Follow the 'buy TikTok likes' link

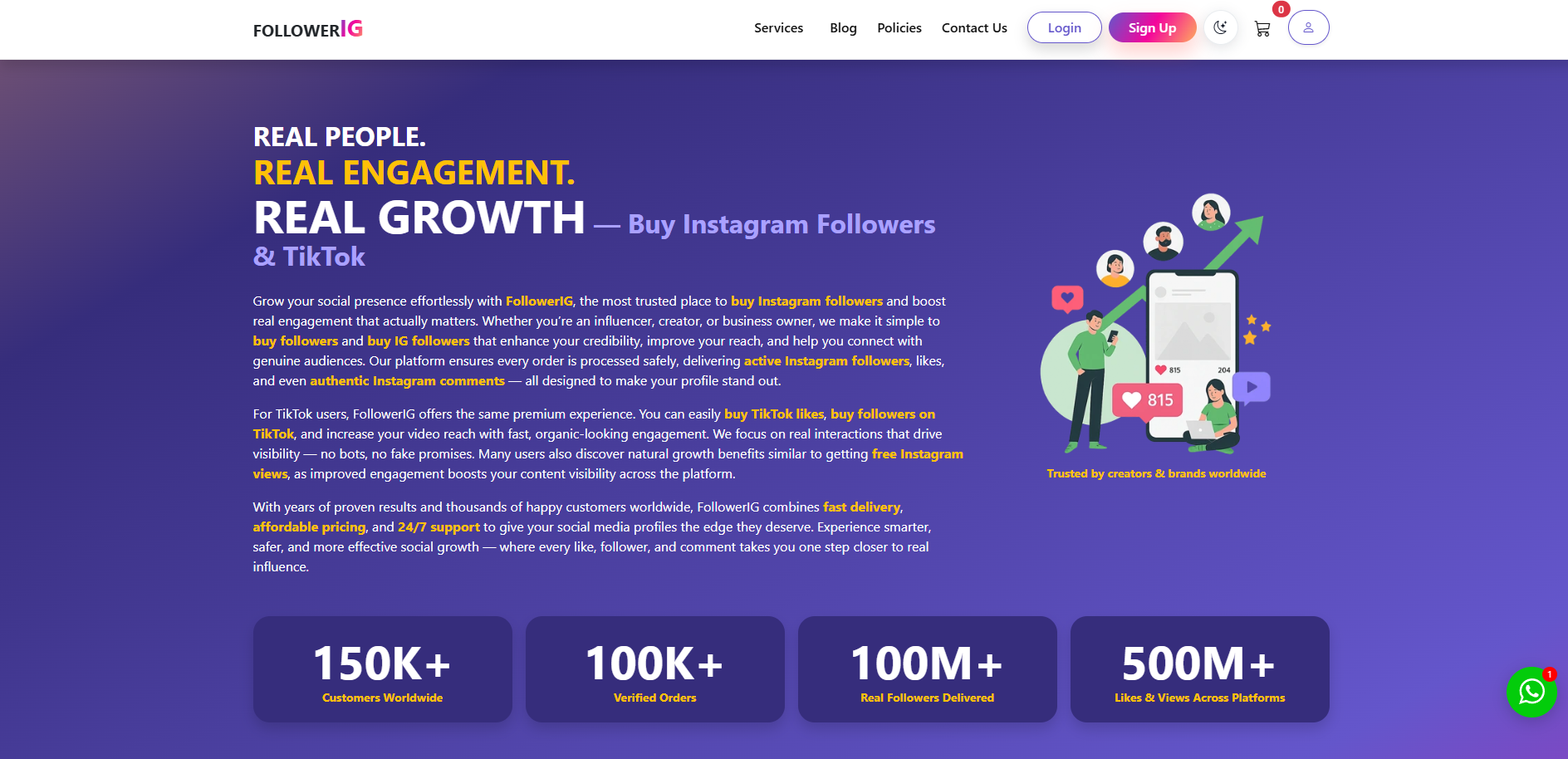tap(774, 414)
